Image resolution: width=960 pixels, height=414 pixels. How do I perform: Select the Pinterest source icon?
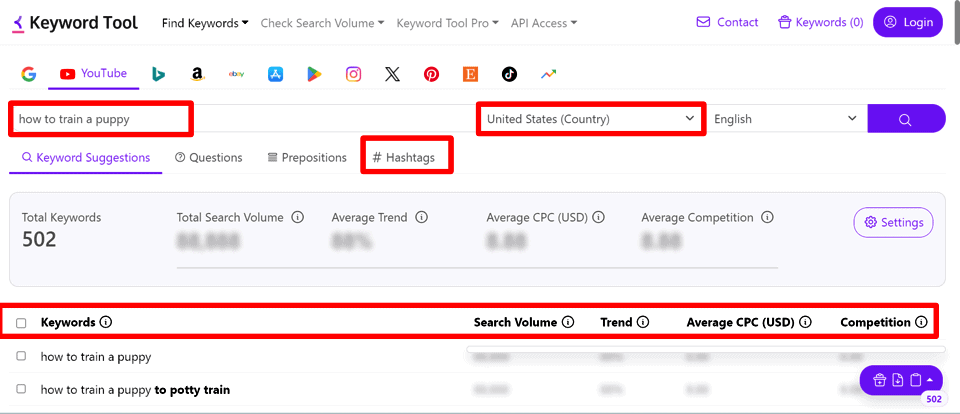coord(431,74)
